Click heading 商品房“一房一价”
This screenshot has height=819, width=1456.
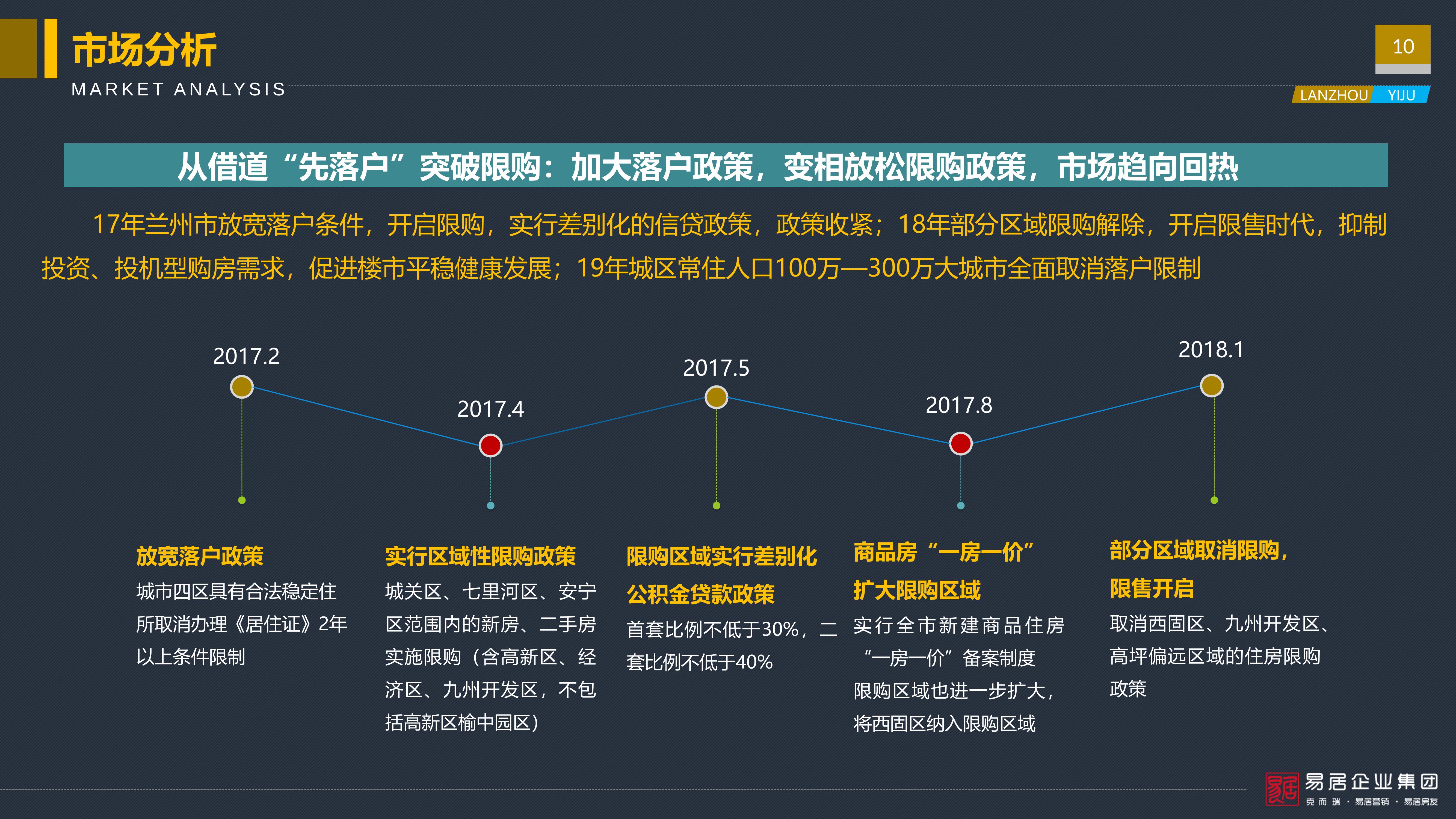(x=944, y=552)
